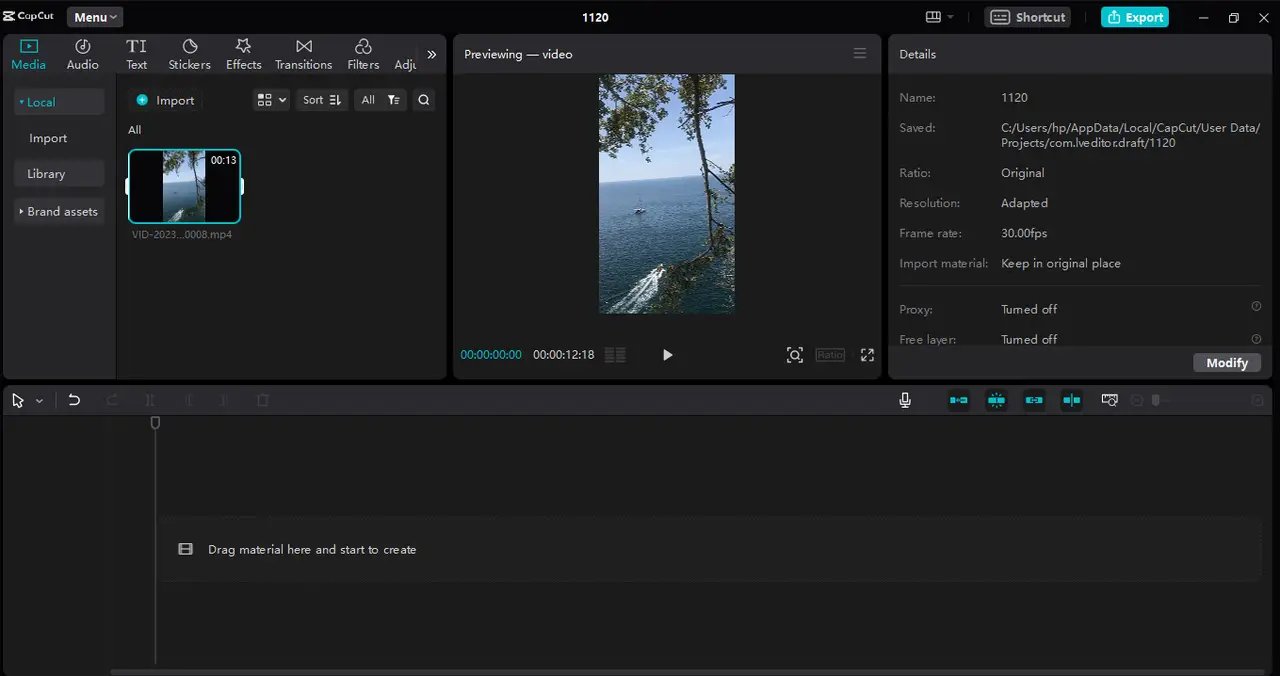Toggle preview axis
Image resolution: width=1280 pixels, height=676 pixels.
click(x=1072, y=400)
